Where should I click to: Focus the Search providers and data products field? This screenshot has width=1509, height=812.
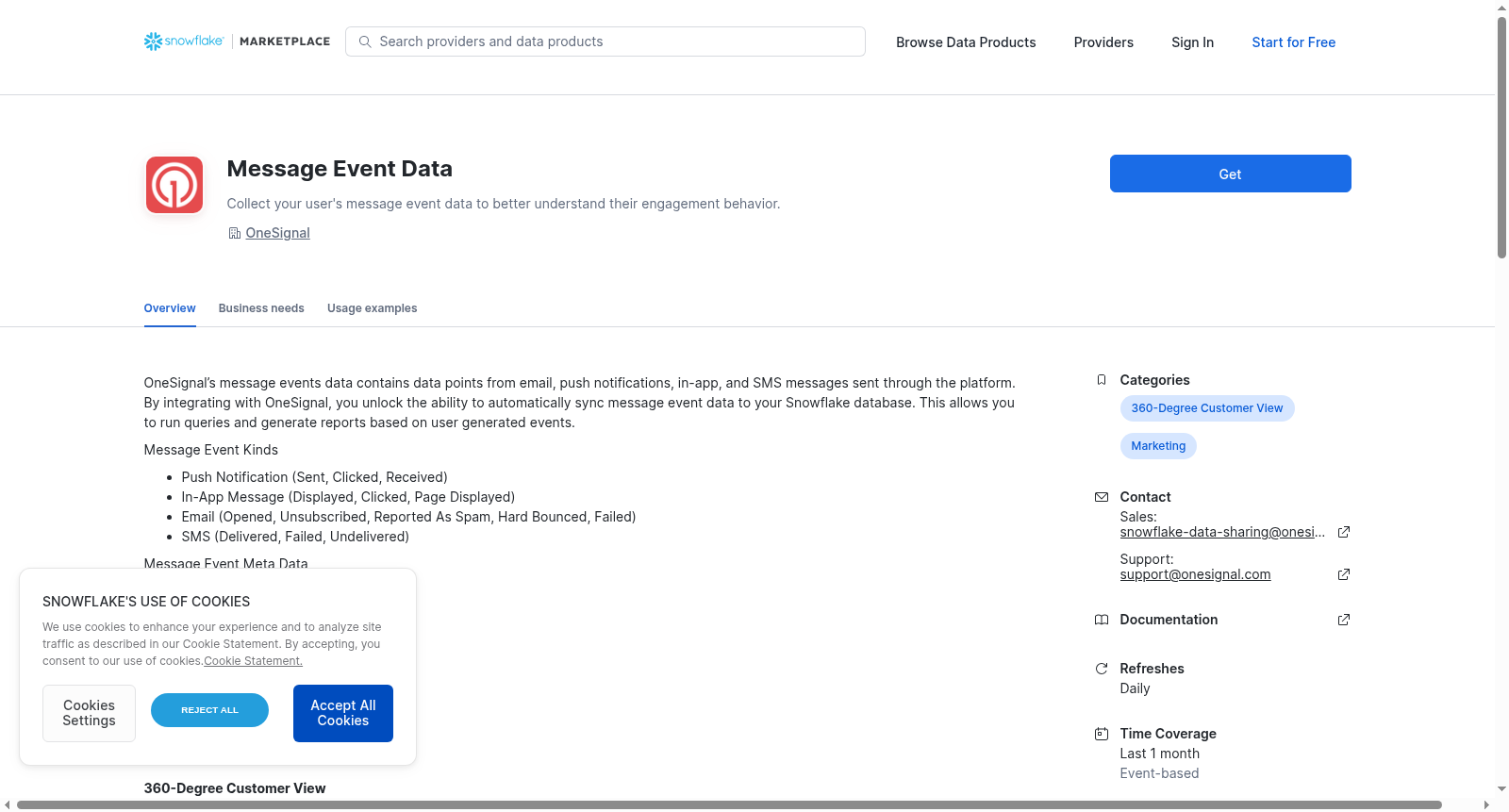point(605,41)
